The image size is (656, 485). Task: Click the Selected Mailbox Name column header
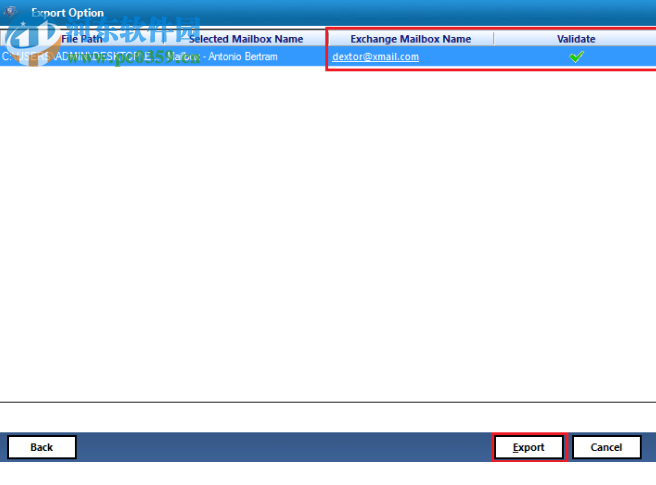click(246, 39)
